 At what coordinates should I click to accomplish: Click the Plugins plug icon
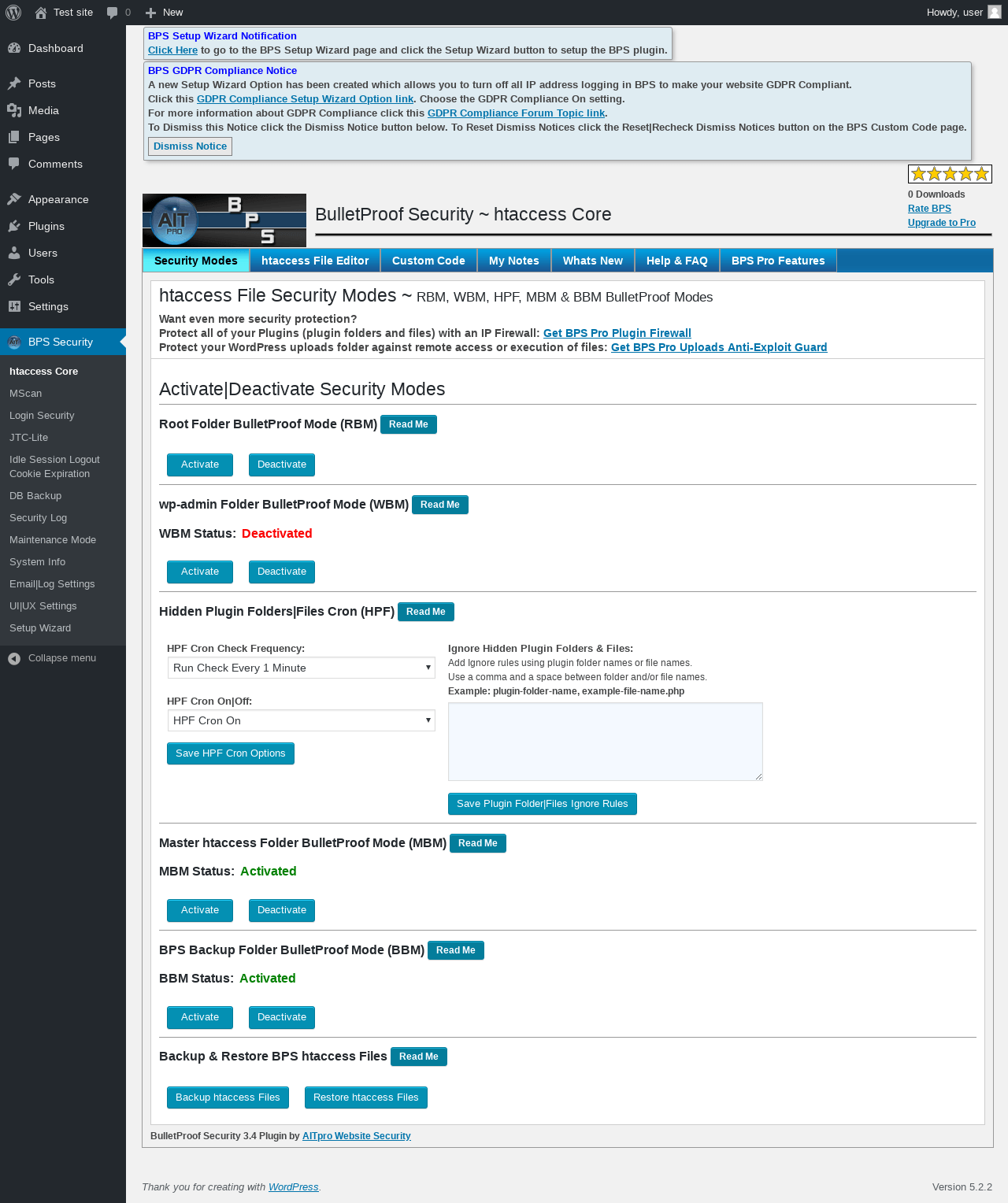coord(14,226)
